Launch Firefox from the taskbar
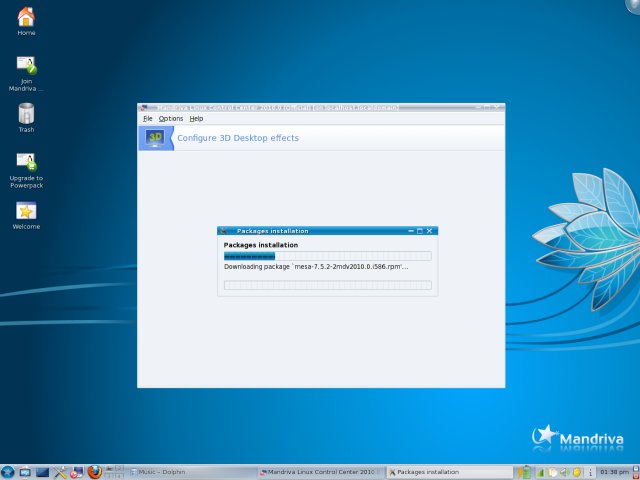This screenshot has height=480, width=640. [95, 471]
